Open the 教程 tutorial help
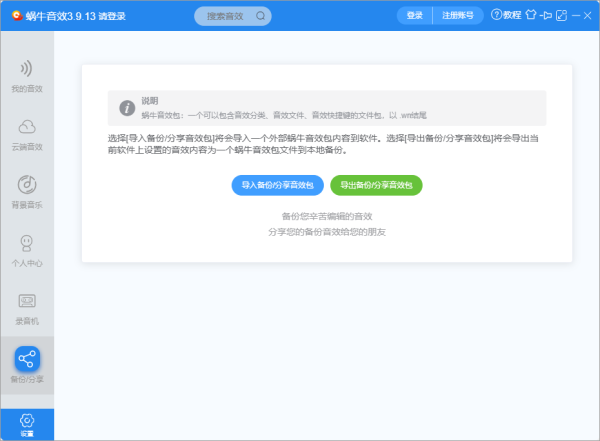600x441 pixels. click(506, 15)
